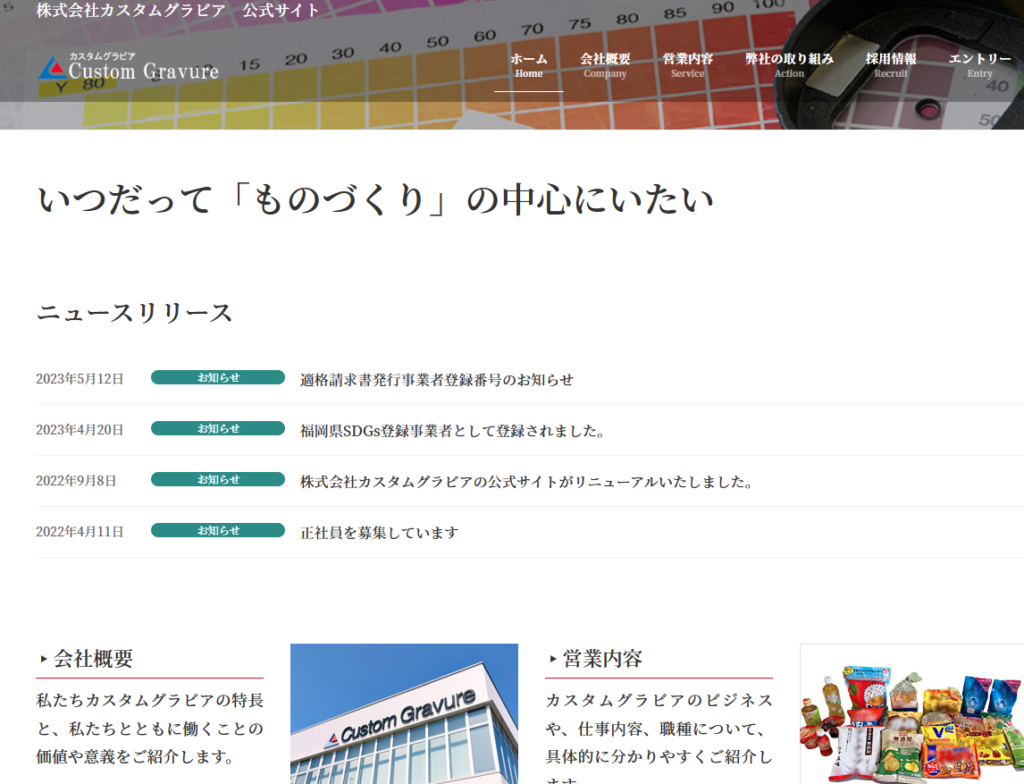
Task: Open 採用情報 Recruit navigation item
Action: [890, 65]
